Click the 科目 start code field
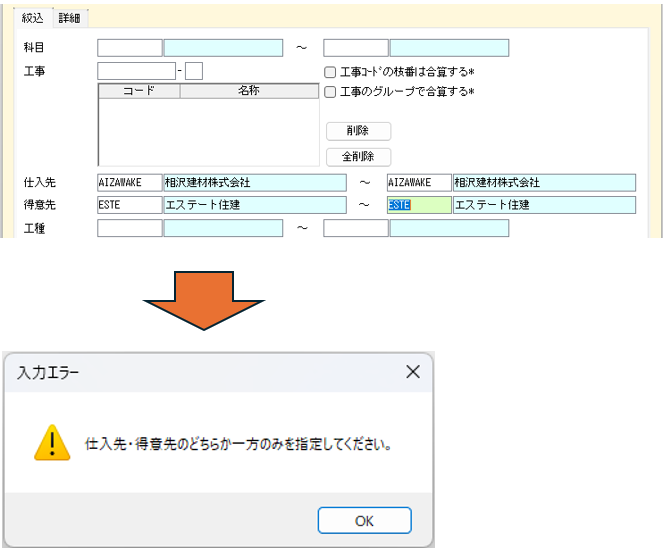Image resolution: width=665 pixels, height=548 pixels. point(130,48)
